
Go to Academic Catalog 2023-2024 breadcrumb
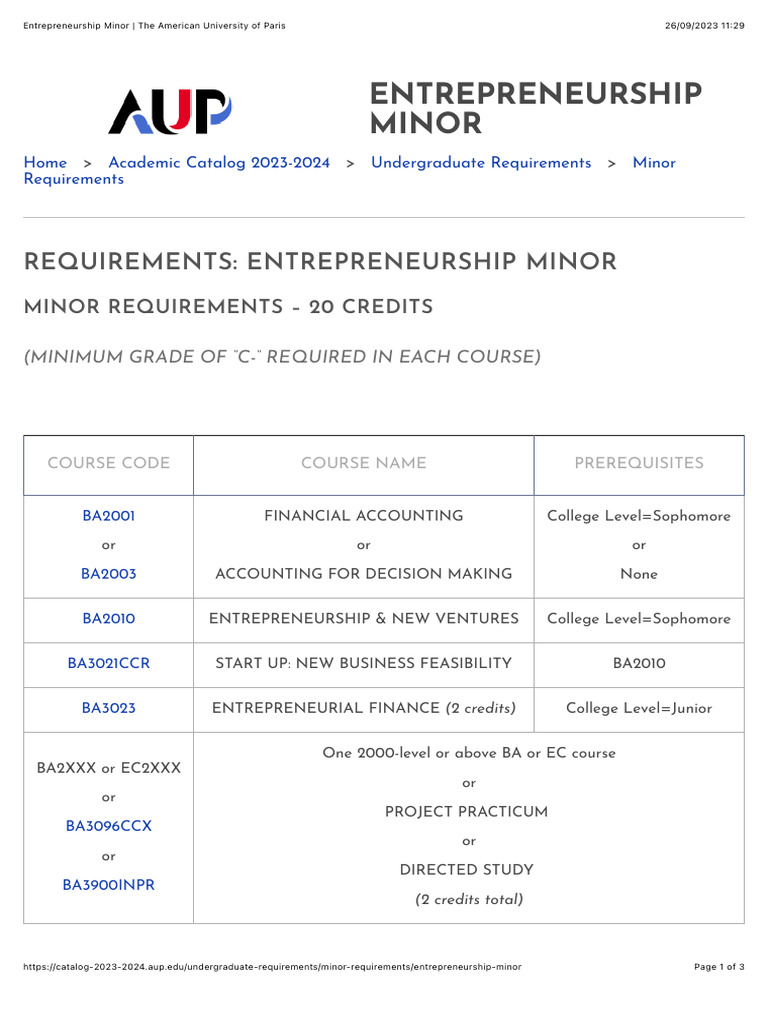[219, 163]
